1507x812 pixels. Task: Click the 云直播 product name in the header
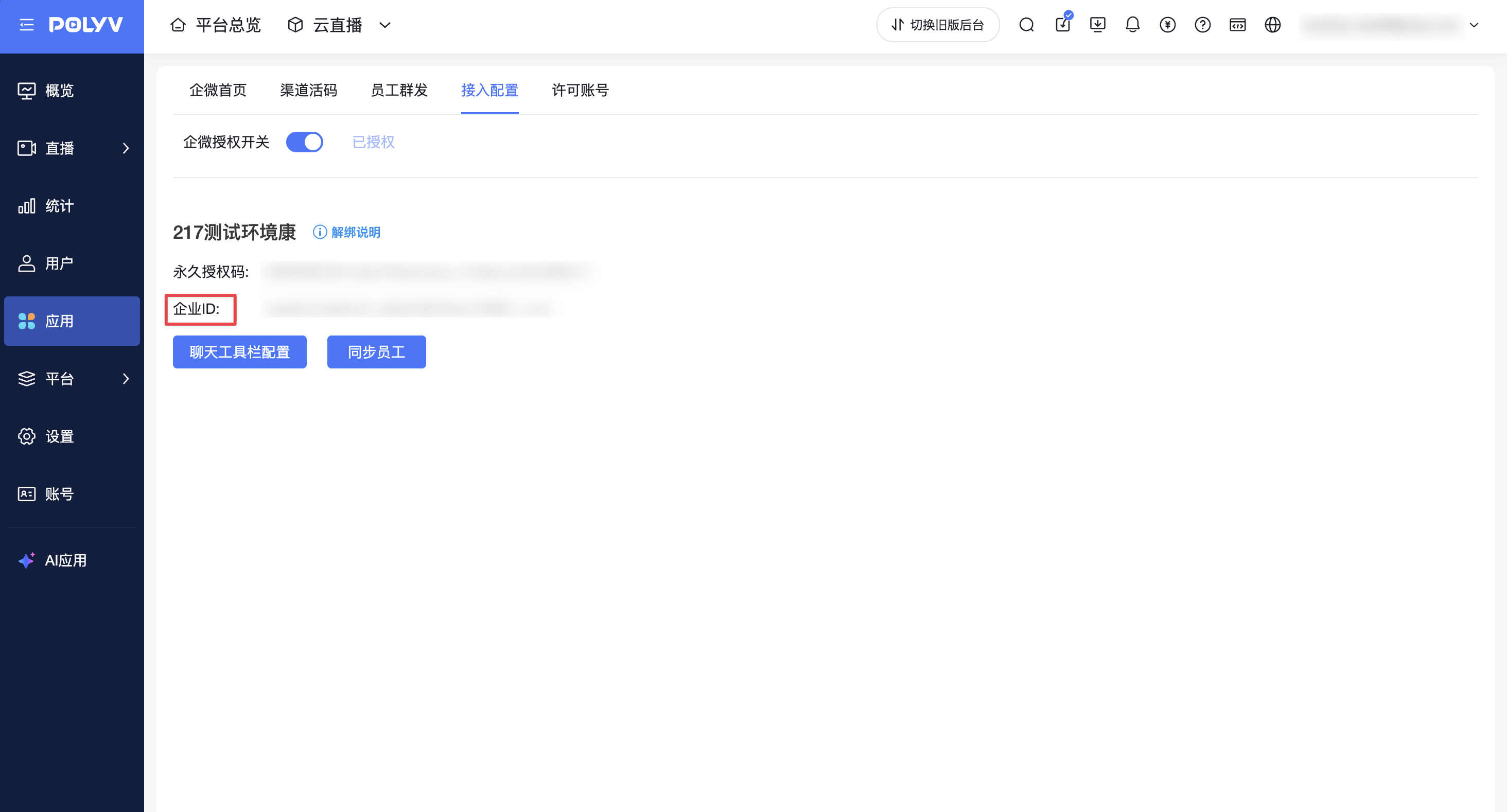pyautogui.click(x=338, y=25)
